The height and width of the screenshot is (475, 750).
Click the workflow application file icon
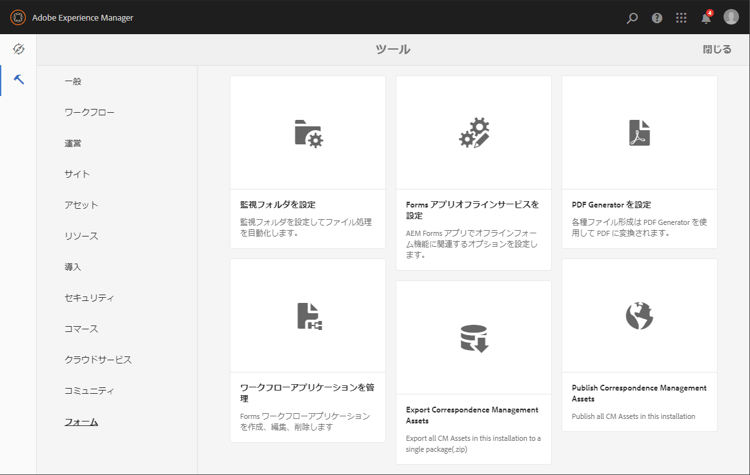point(309,316)
